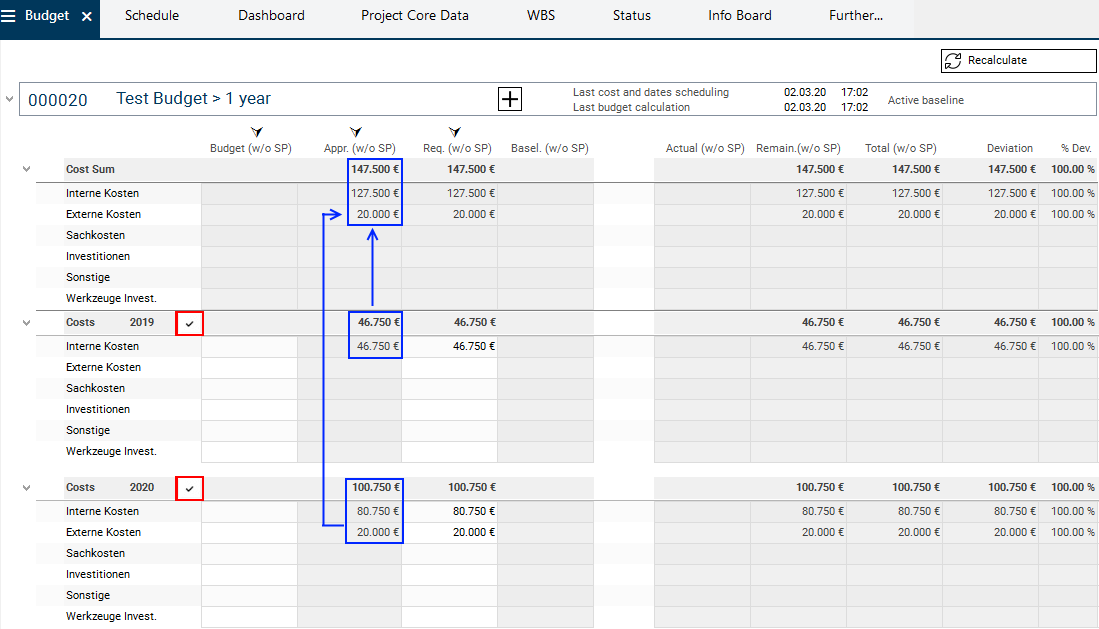
Task: Toggle the Costs 2019 checkbox
Action: [x=189, y=323]
